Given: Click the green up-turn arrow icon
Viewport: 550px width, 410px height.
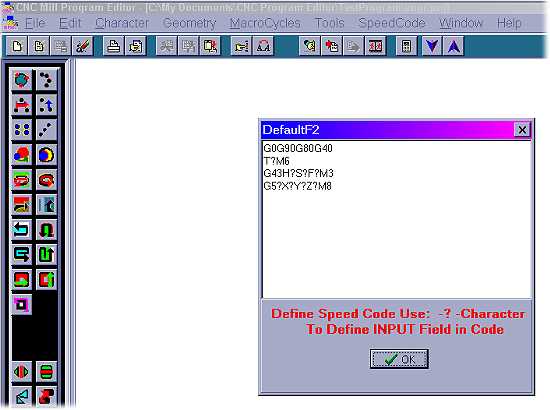Looking at the screenshot, I should [x=46, y=254].
